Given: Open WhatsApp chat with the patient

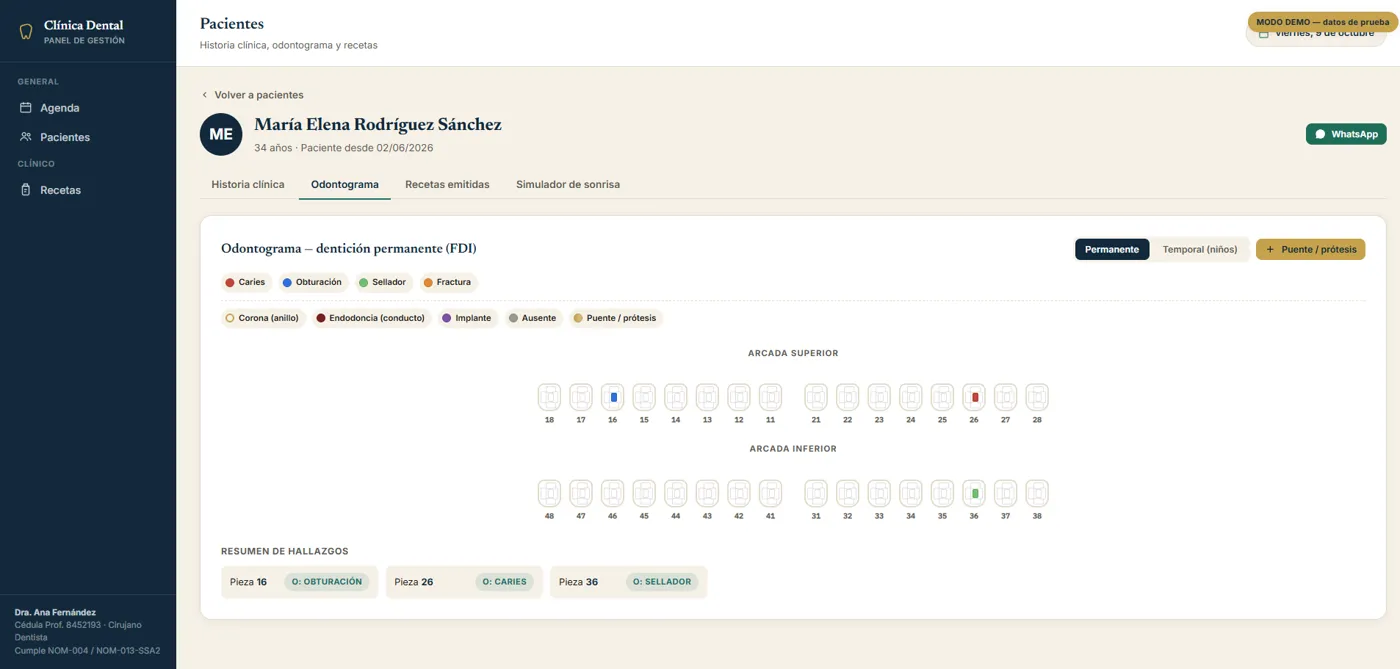Looking at the screenshot, I should (1346, 134).
